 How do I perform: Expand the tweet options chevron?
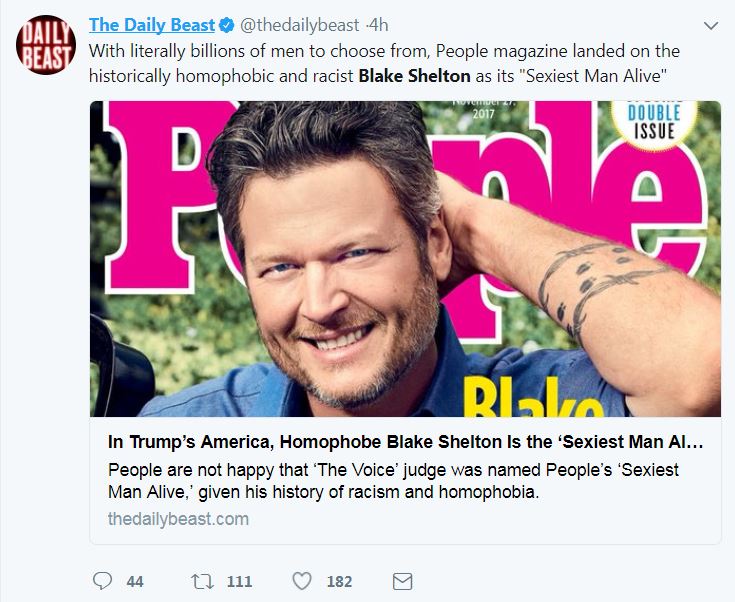[711, 26]
